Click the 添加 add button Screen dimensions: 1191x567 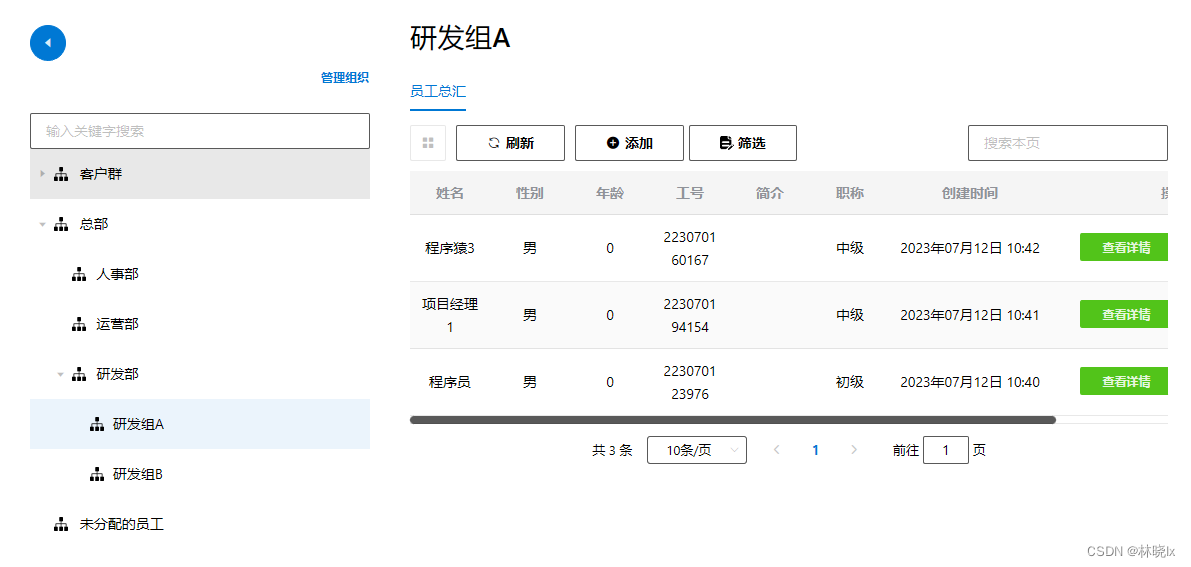coord(629,143)
